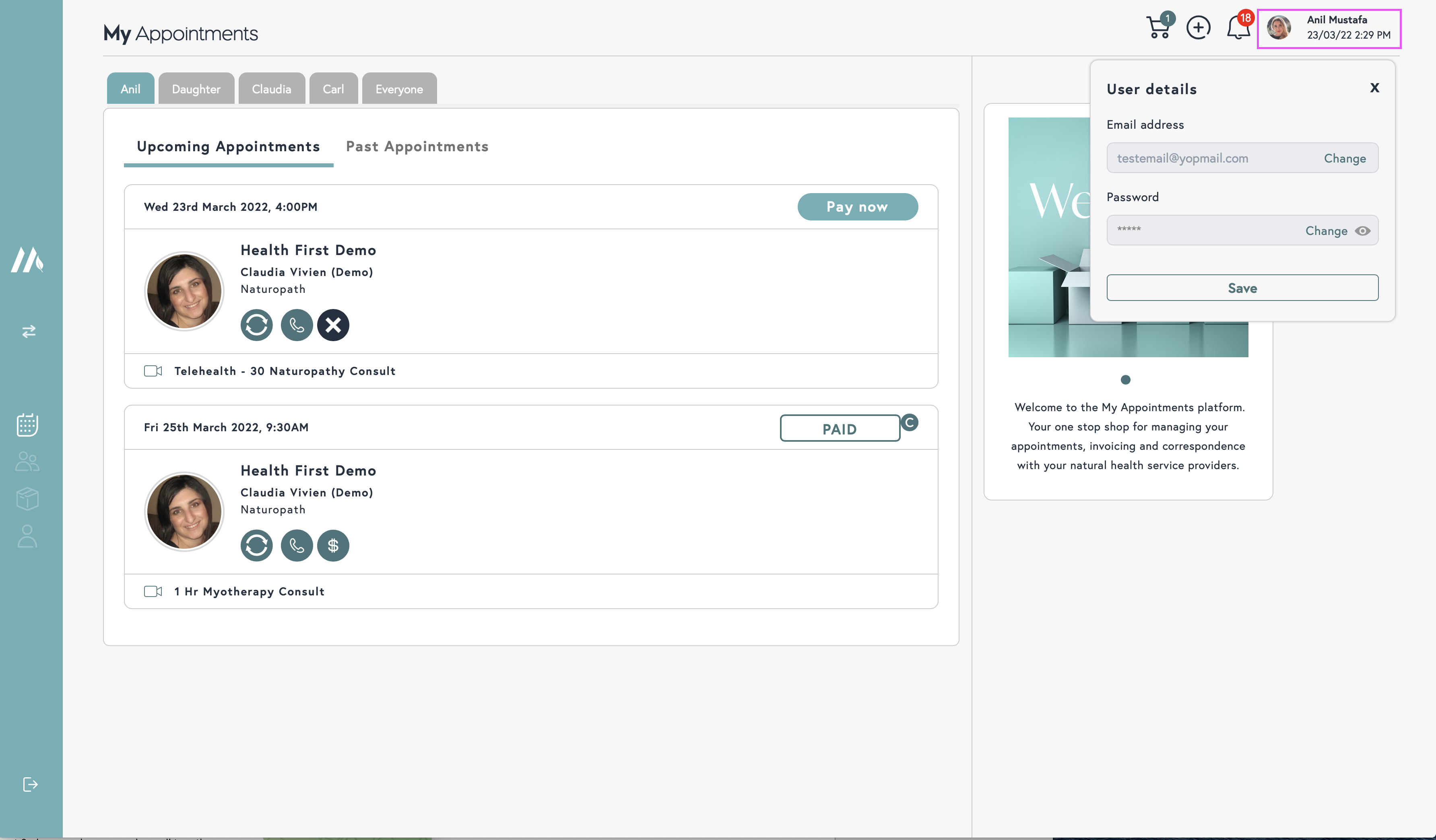1436x840 pixels.
Task: Click the carousel dot indicator under welcome image
Action: coord(1125,380)
